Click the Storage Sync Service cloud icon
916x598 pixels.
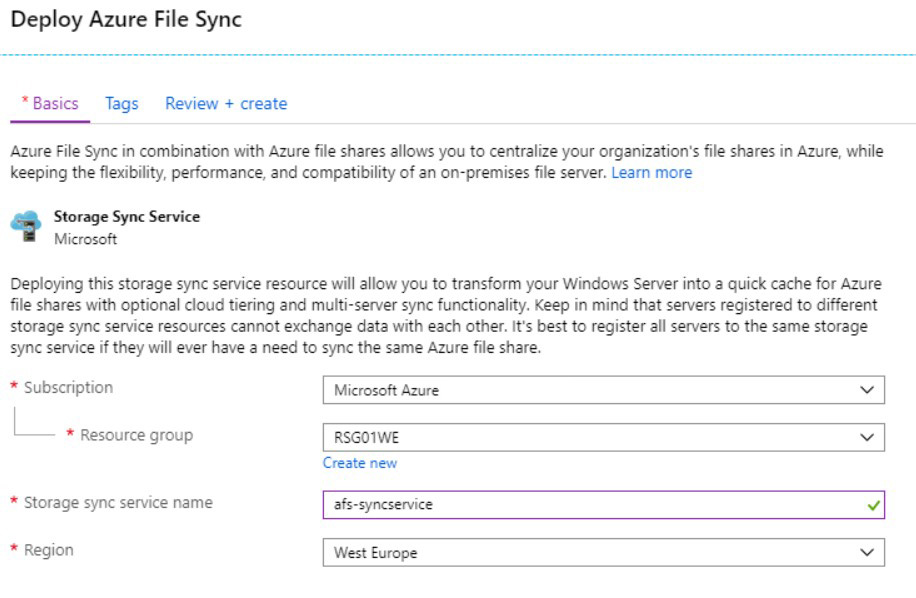[x=26, y=227]
